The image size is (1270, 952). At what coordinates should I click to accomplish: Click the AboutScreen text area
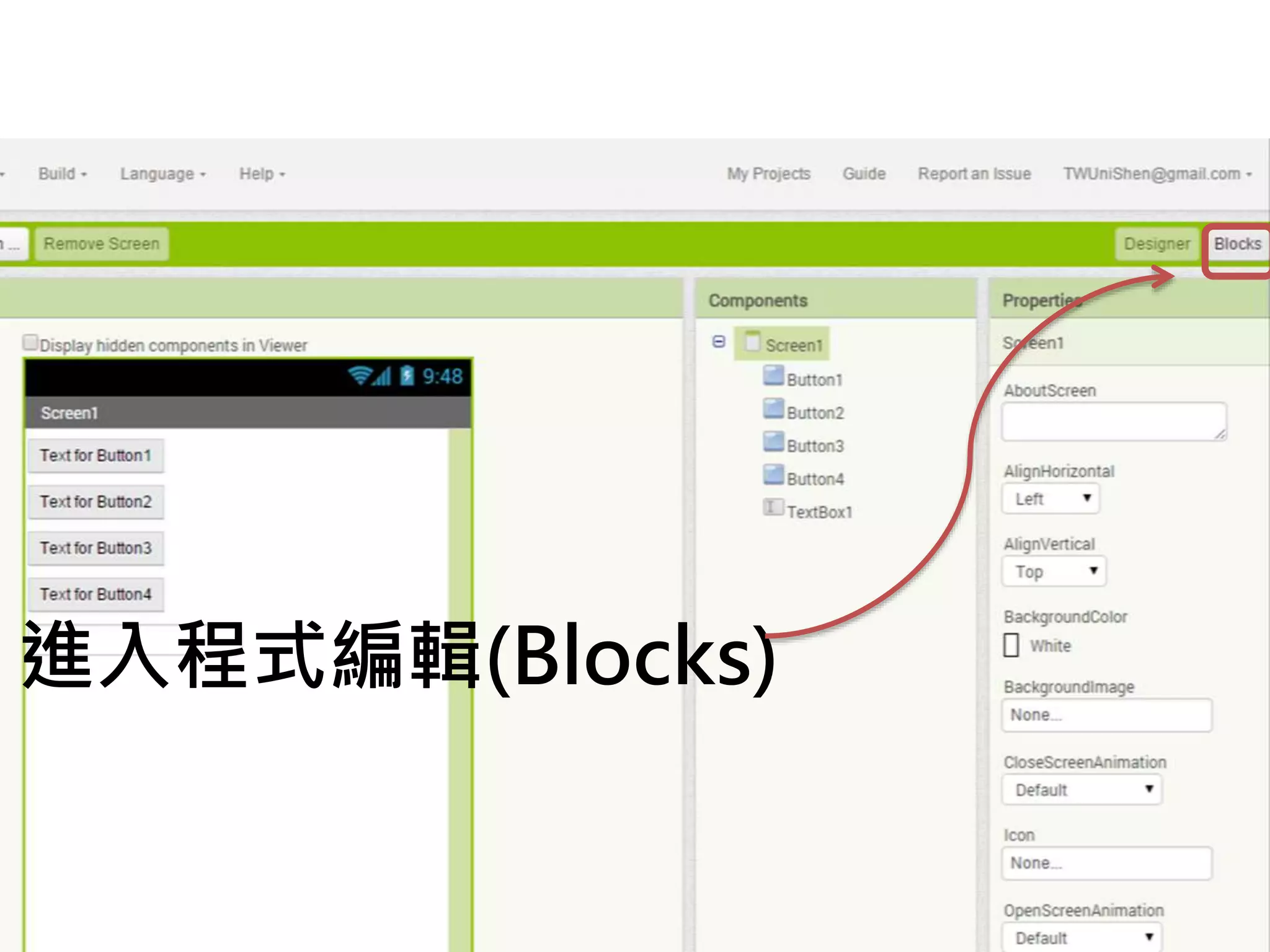click(x=1114, y=421)
